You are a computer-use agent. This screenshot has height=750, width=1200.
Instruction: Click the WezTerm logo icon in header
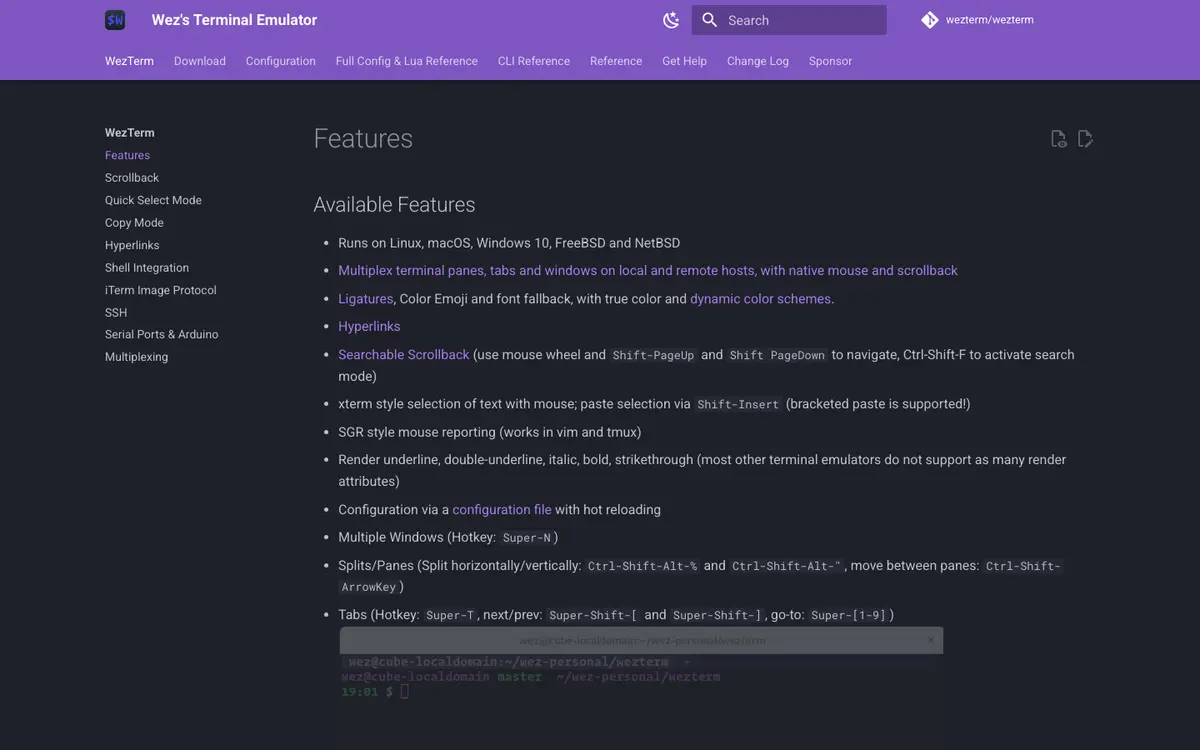click(x=115, y=20)
